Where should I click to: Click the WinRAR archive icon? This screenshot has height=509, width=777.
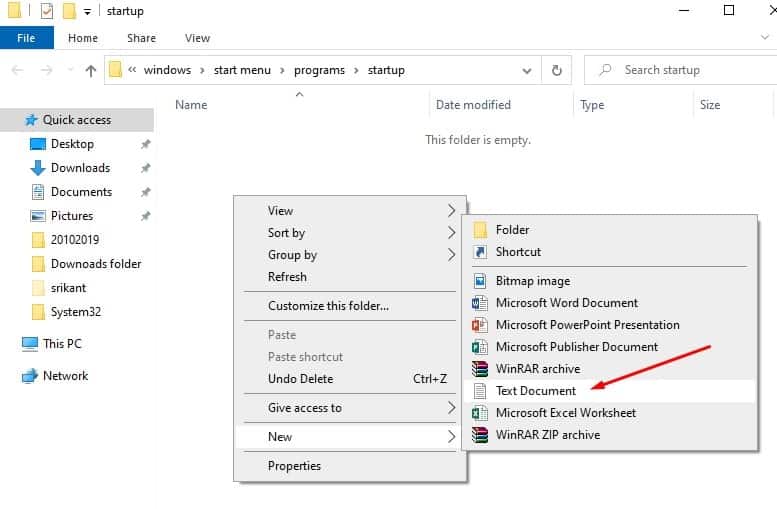[478, 369]
